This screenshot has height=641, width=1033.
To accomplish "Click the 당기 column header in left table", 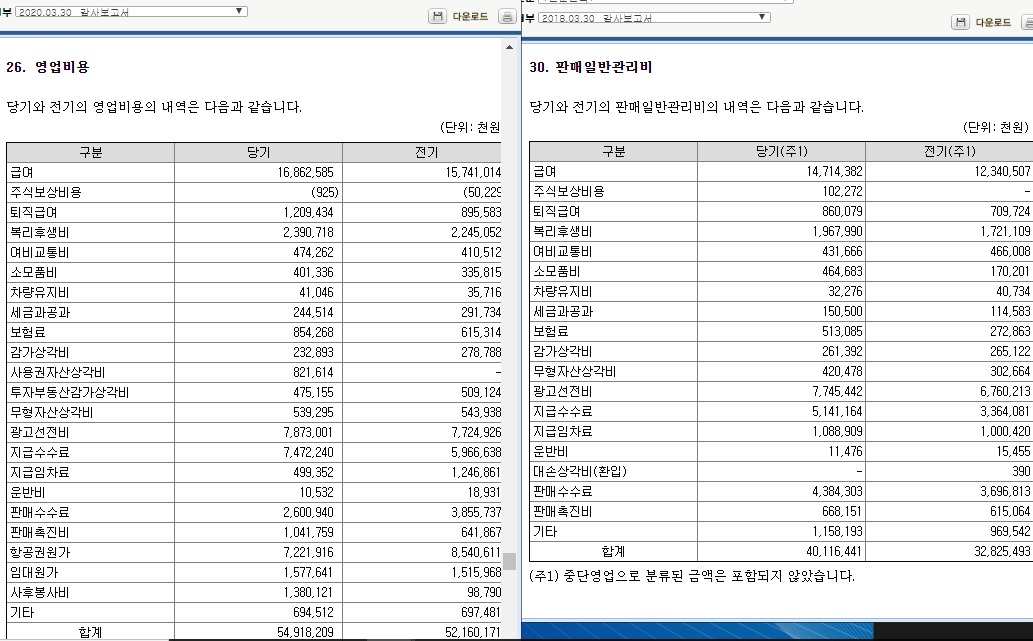I will [x=258, y=152].
